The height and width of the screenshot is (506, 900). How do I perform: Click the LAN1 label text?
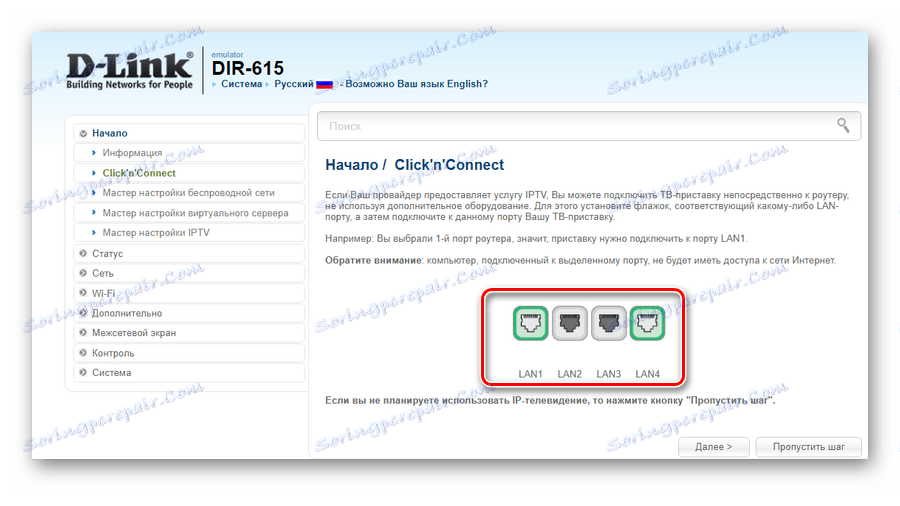coord(530,374)
